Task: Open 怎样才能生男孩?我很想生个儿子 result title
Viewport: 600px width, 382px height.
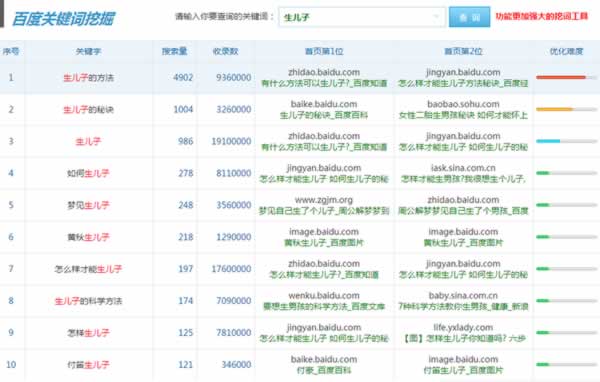Action: click(463, 179)
